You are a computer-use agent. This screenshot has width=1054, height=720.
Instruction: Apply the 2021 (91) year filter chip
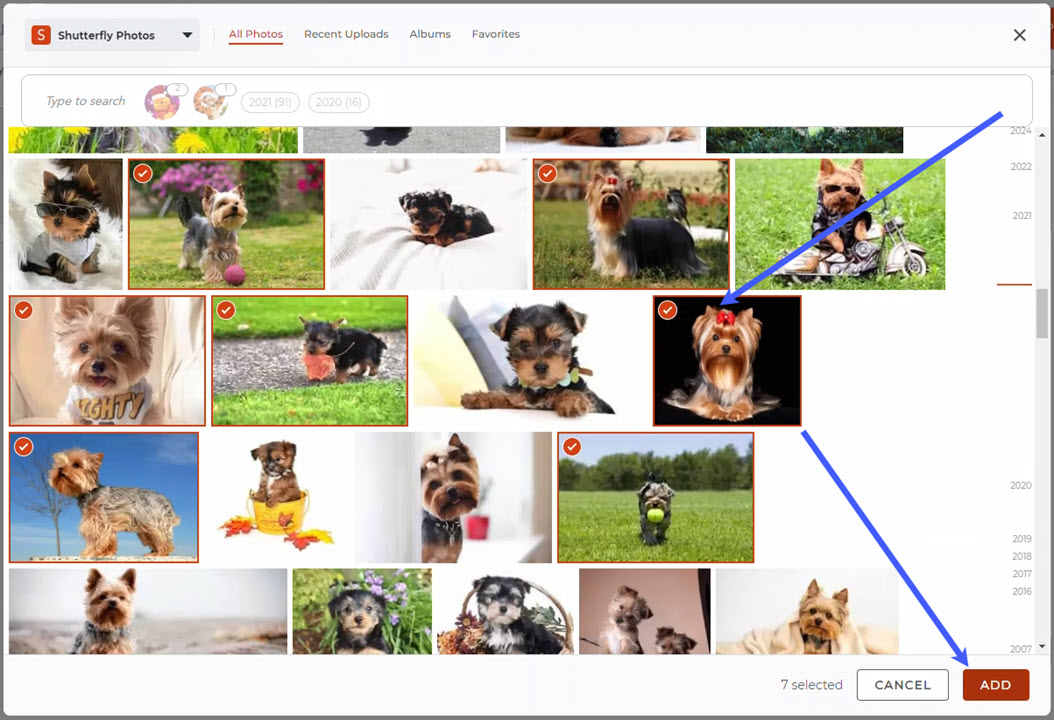[269, 101]
